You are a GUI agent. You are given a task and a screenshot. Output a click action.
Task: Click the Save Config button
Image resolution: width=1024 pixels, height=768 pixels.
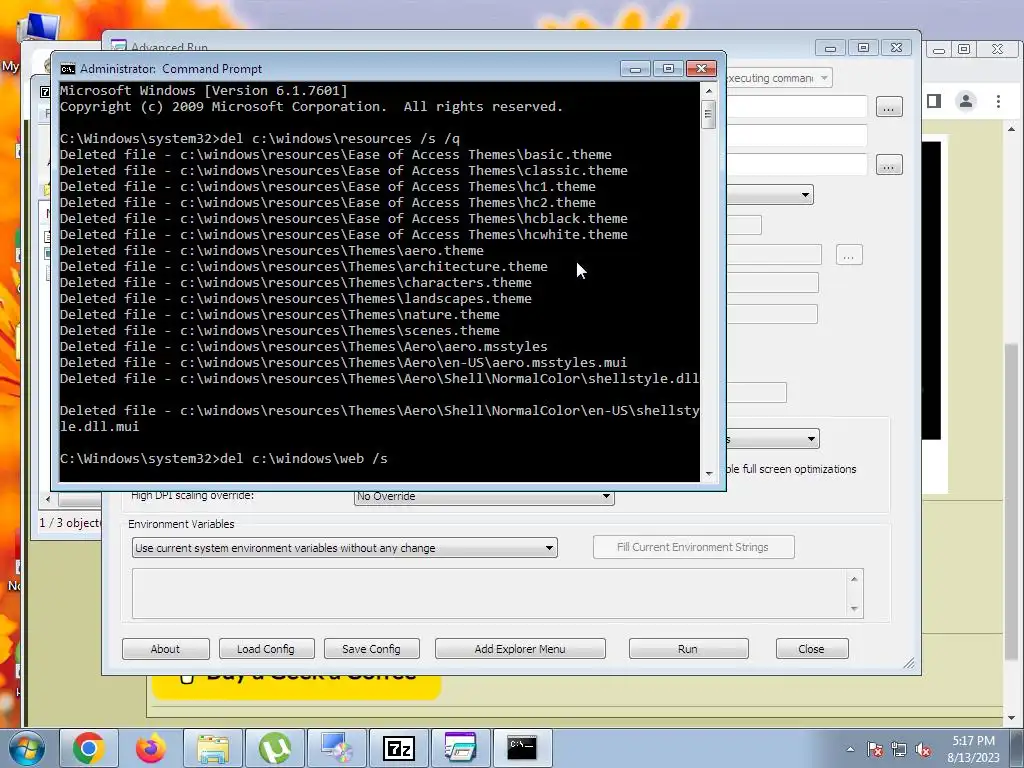click(x=371, y=648)
